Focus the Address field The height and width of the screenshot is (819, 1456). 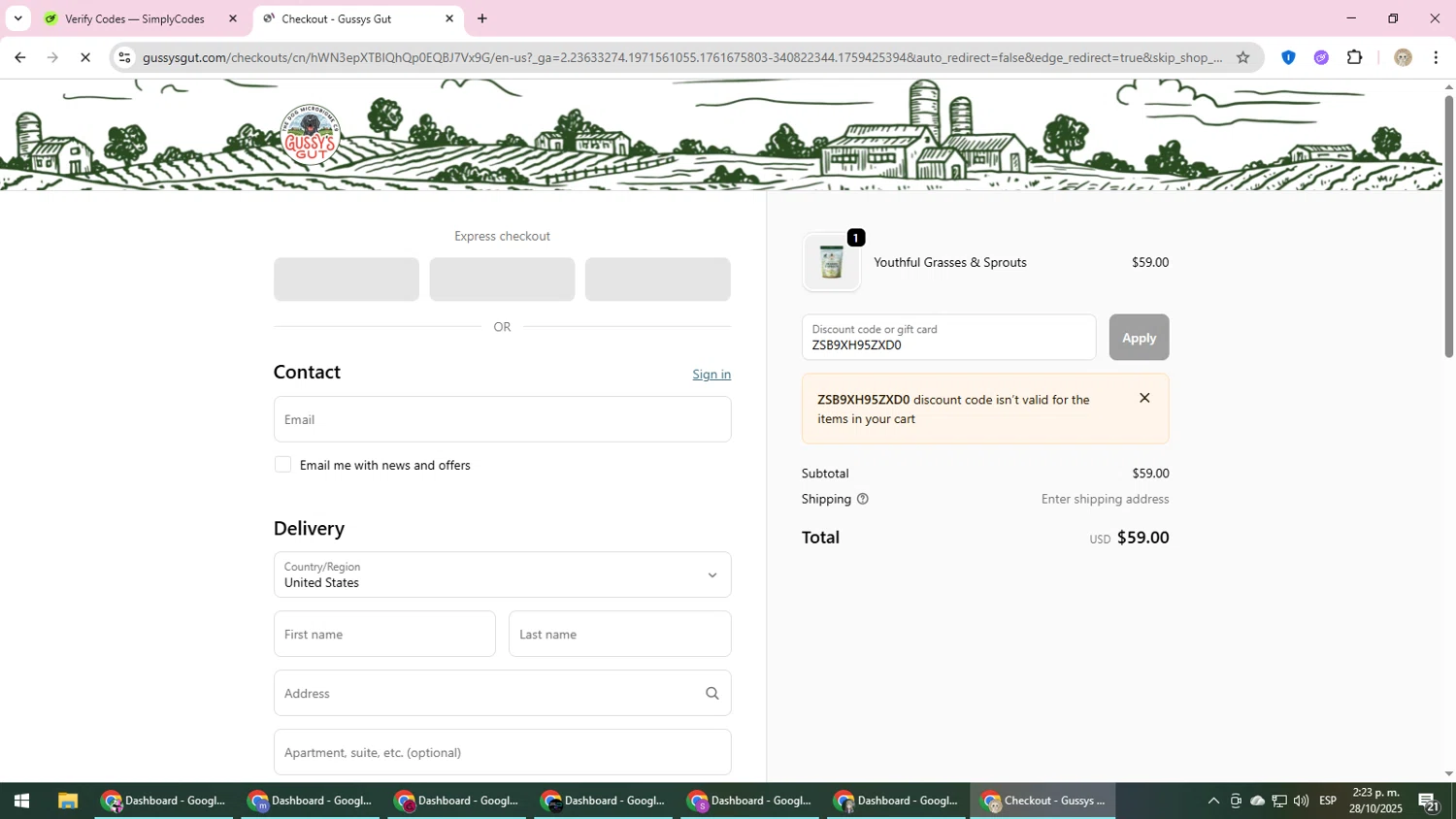coord(502,693)
